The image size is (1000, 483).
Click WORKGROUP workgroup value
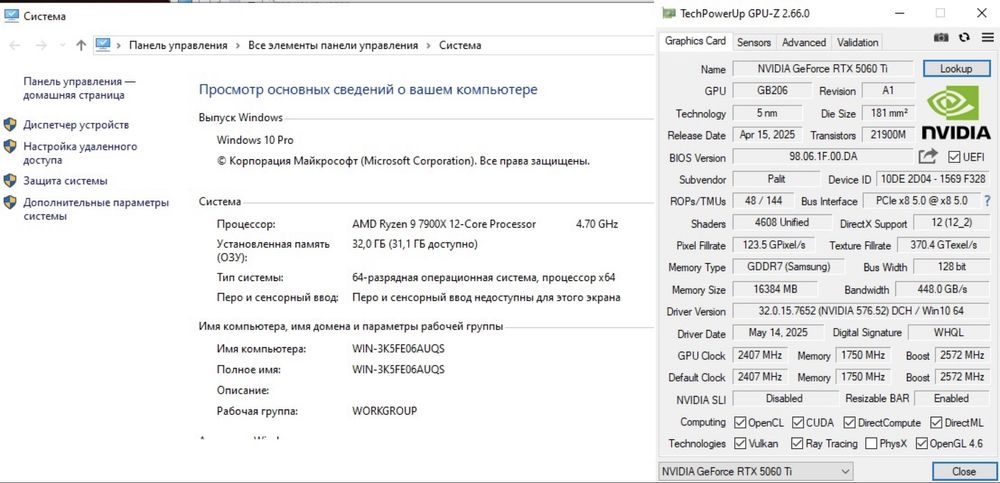tap(385, 411)
